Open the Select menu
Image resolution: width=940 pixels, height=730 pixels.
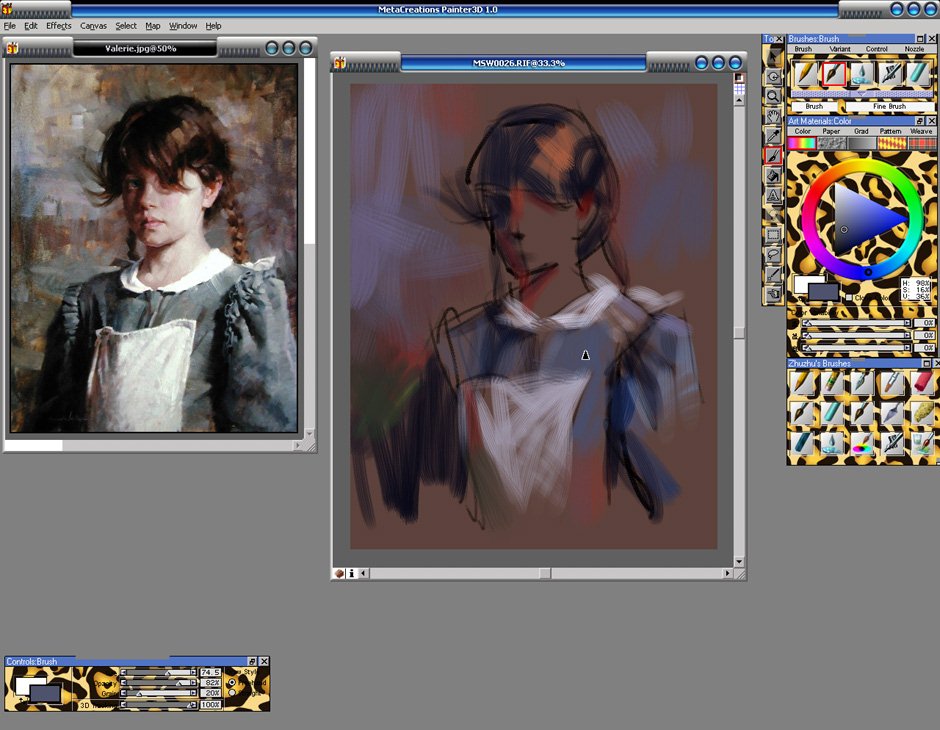(x=126, y=26)
